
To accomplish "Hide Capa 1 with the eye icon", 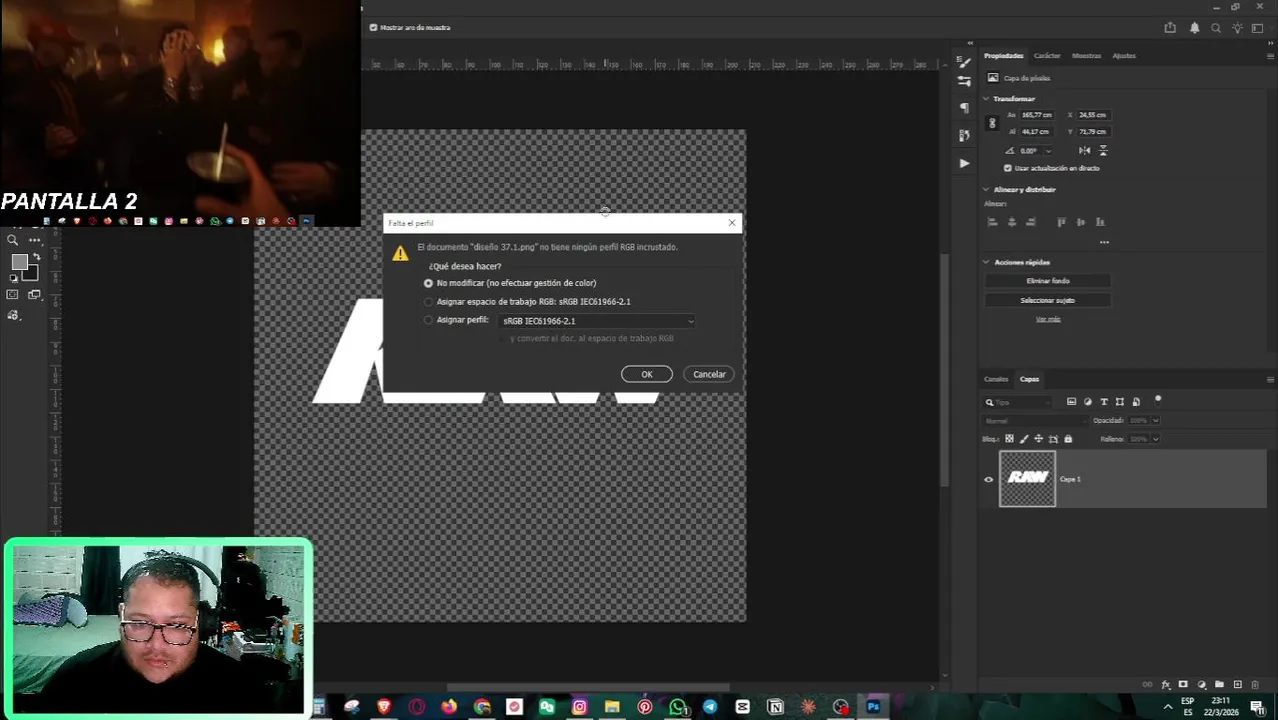I will point(989,479).
